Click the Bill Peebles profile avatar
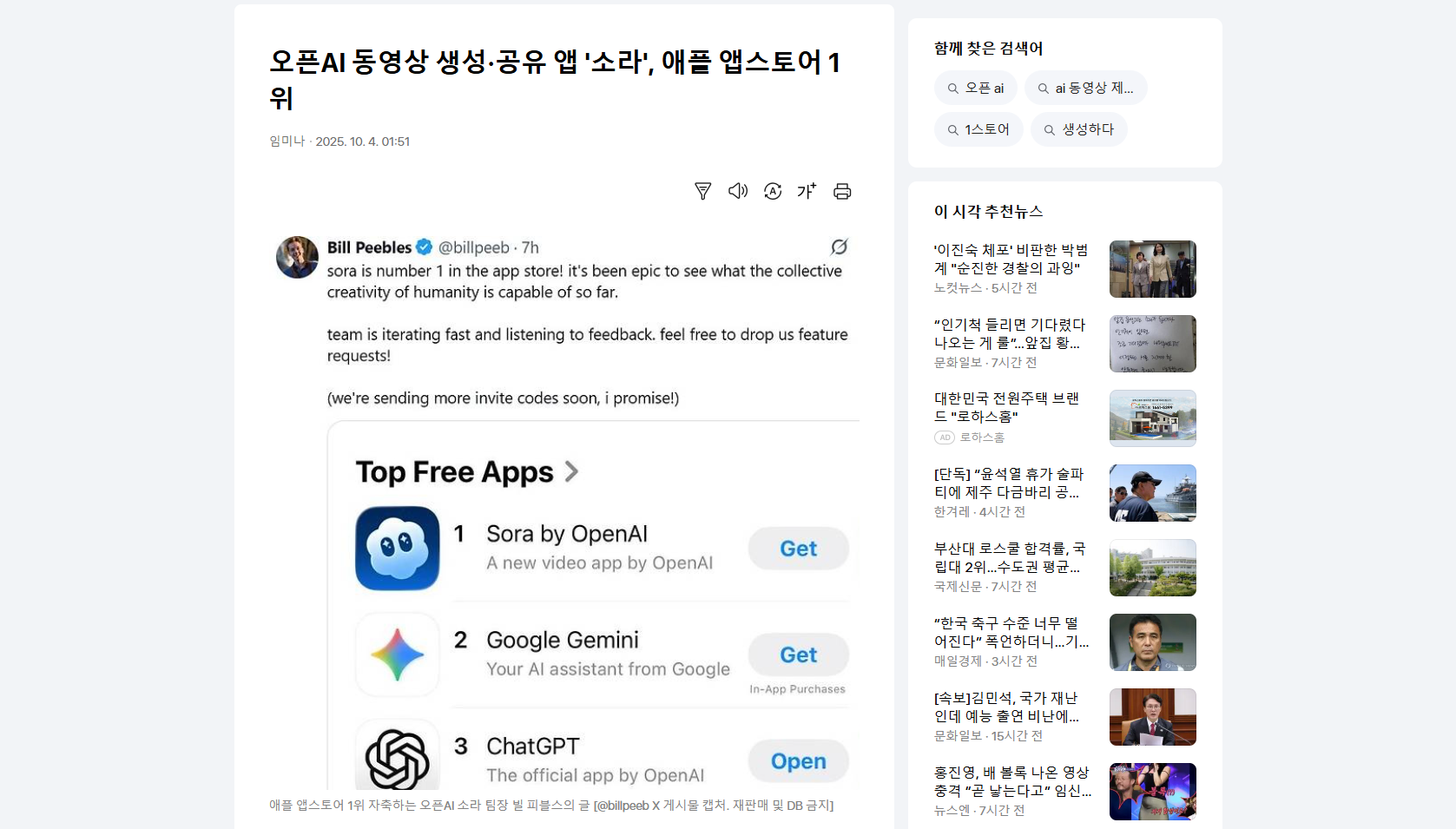 click(x=297, y=257)
